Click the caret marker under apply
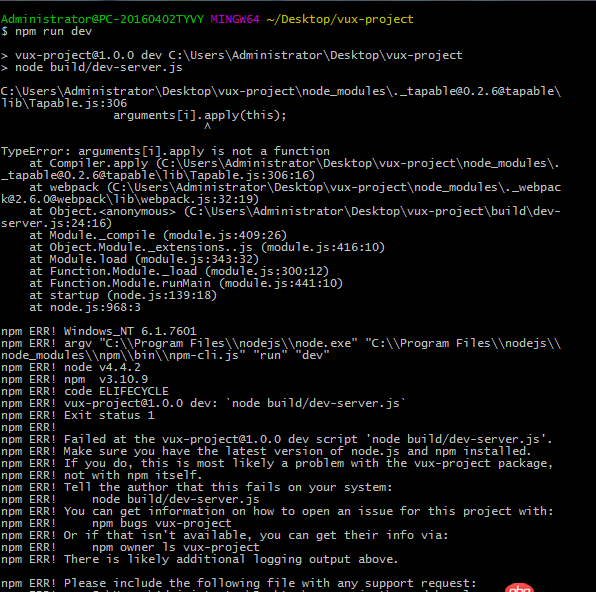This screenshot has height=592, width=596. click(207, 127)
